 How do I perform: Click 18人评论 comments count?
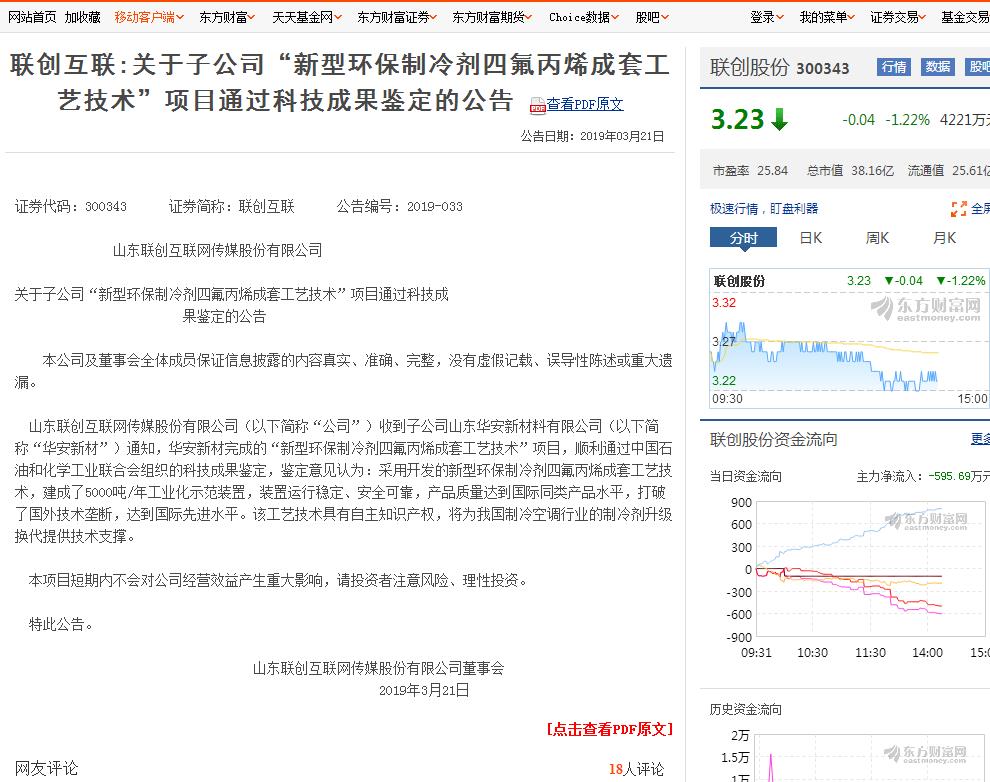(636, 769)
